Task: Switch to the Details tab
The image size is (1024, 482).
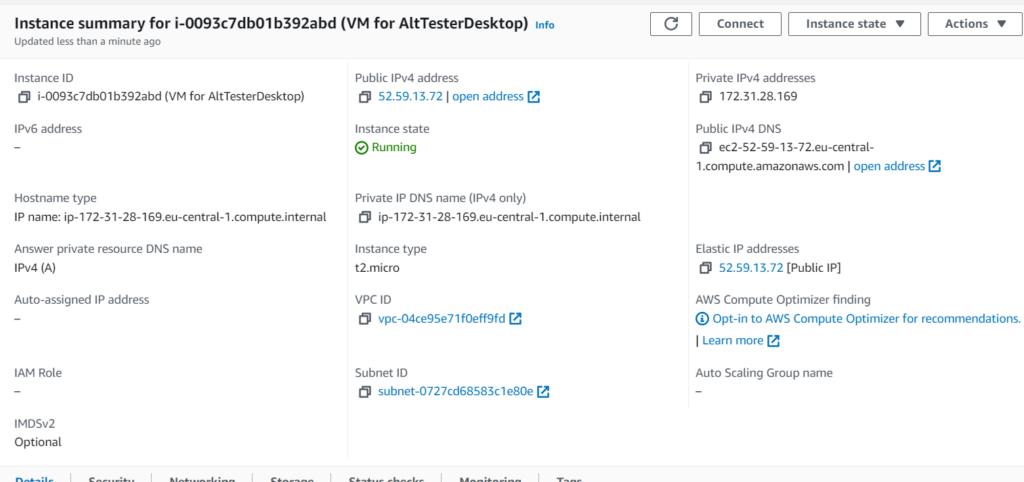Action: point(34,479)
